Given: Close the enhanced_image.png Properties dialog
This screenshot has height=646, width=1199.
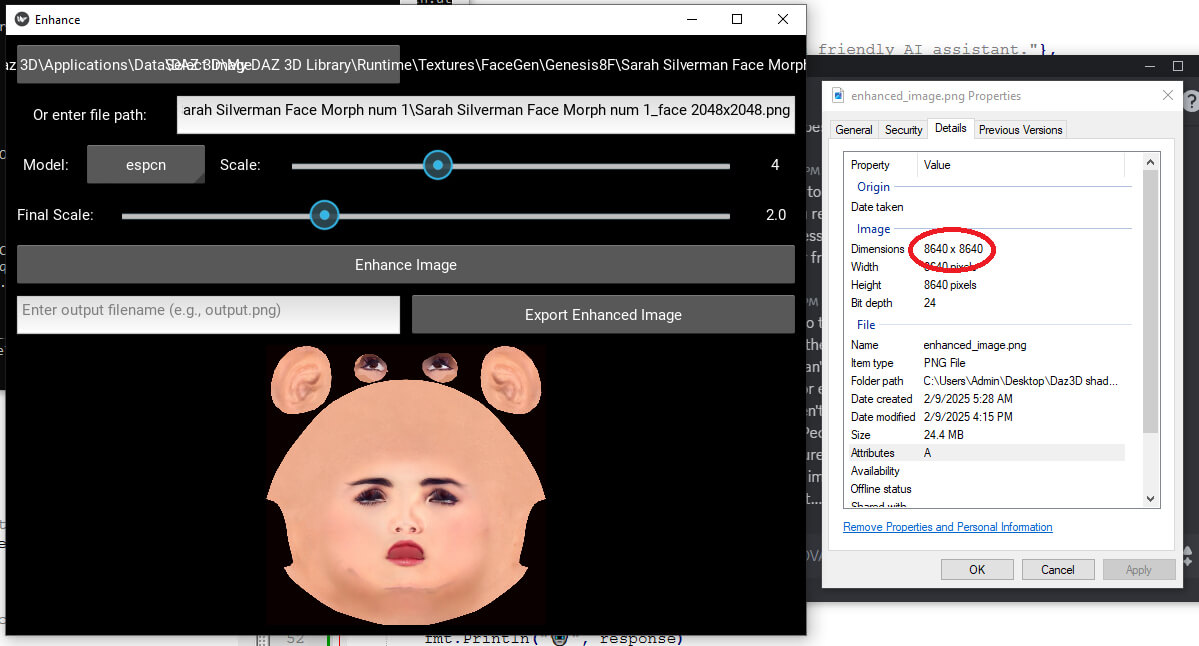Looking at the screenshot, I should (1167, 96).
